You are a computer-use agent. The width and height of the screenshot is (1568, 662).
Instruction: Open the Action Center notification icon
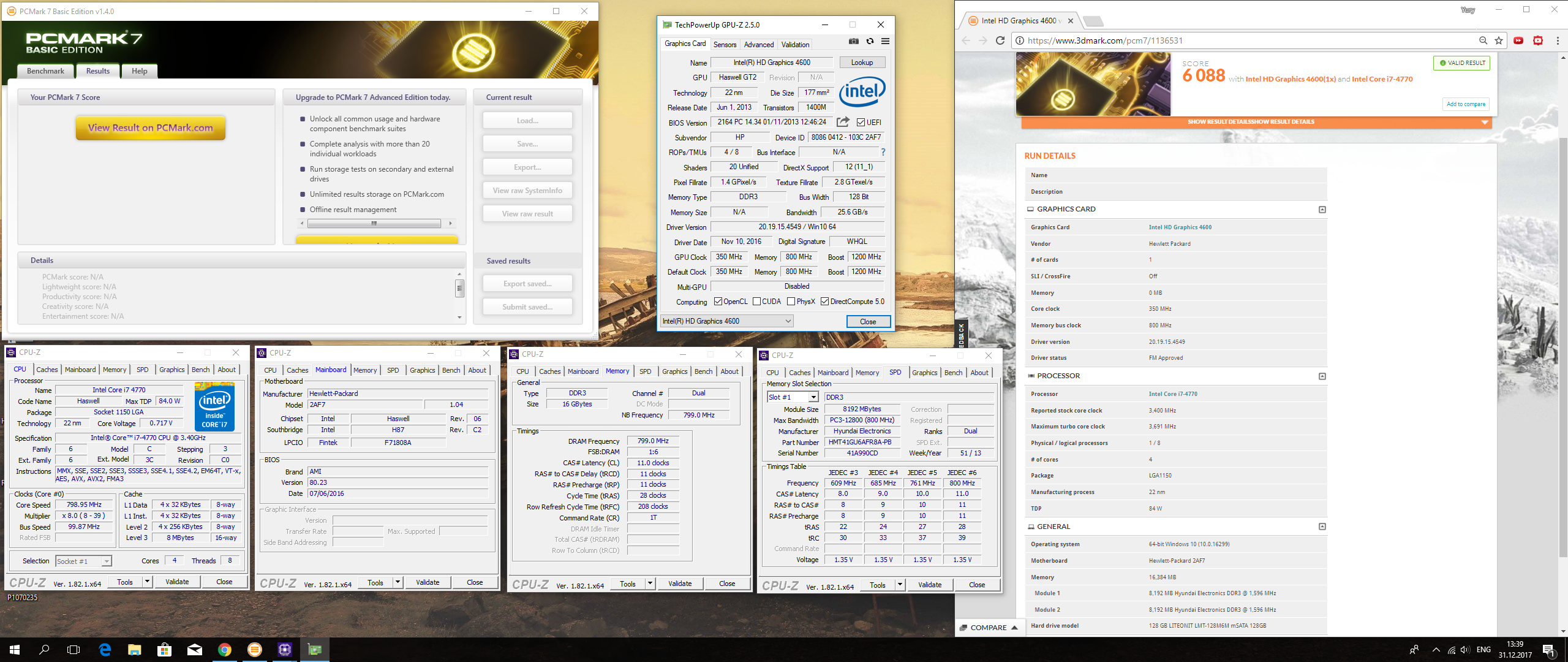tap(1548, 650)
